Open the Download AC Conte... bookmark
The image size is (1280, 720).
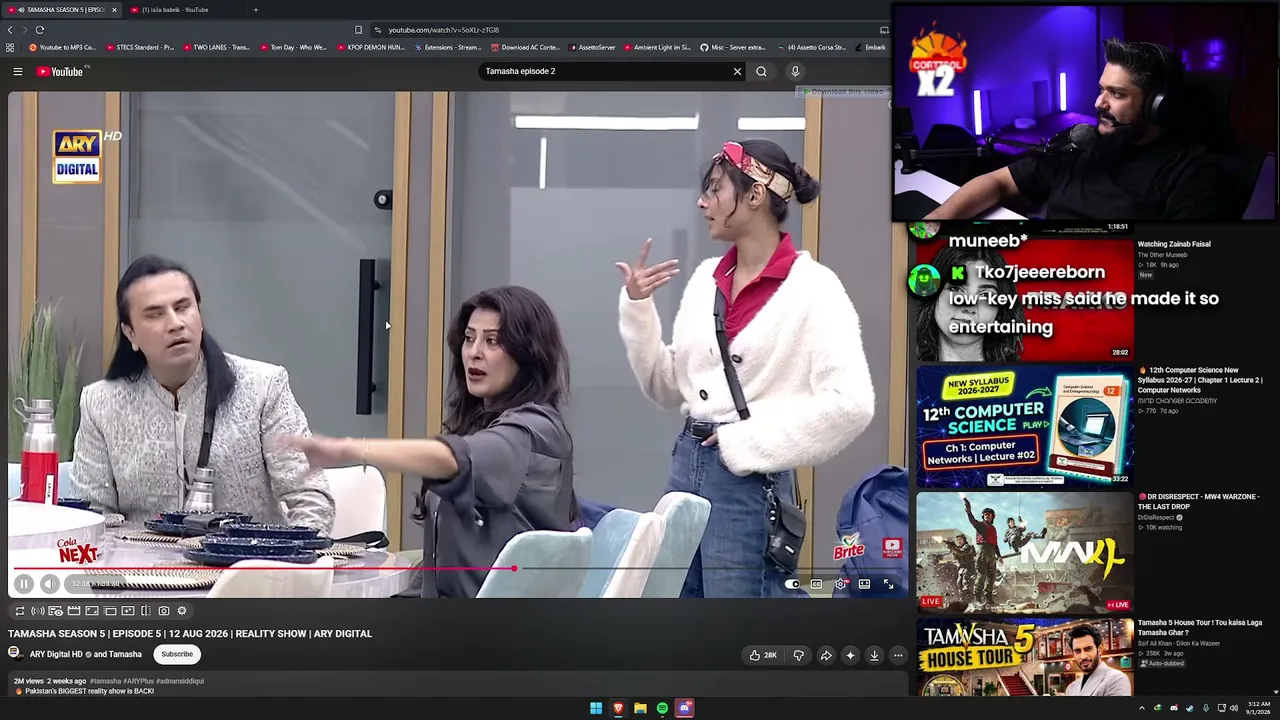526,47
